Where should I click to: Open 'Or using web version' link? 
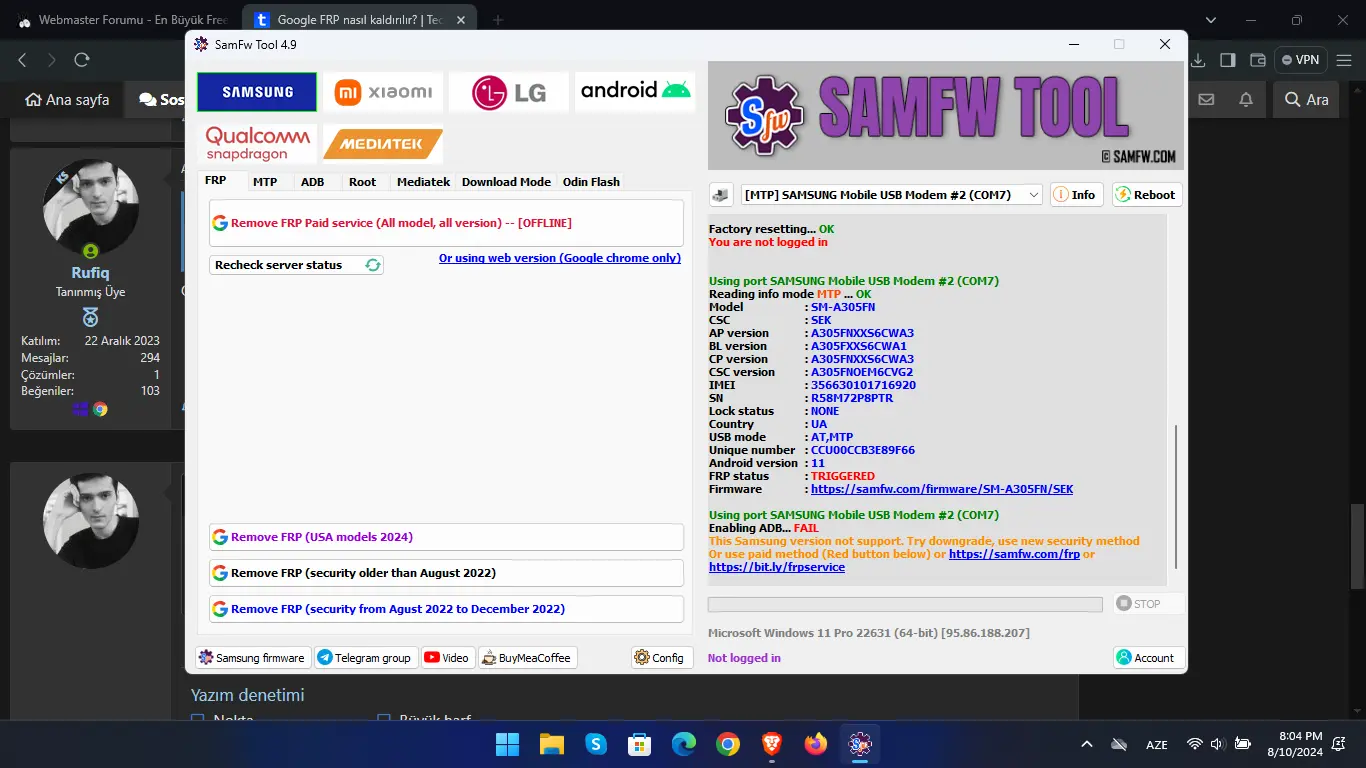pos(560,258)
